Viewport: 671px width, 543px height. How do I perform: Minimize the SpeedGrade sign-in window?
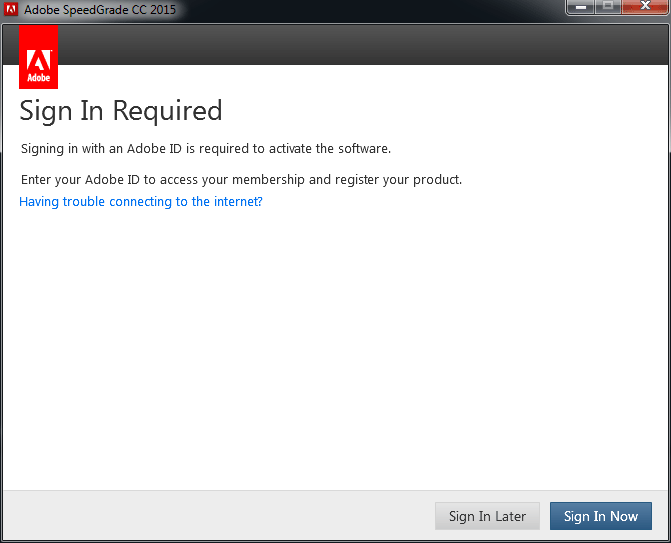click(581, 7)
